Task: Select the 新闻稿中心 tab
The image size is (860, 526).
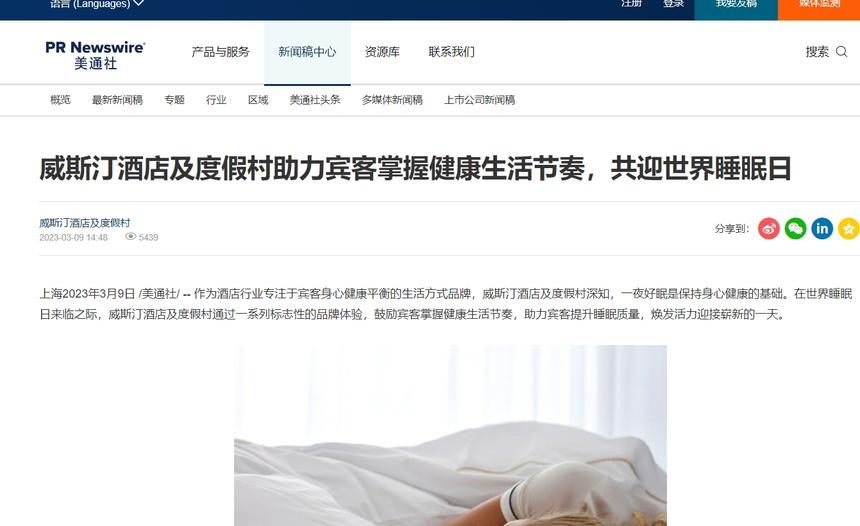Action: tap(307, 53)
